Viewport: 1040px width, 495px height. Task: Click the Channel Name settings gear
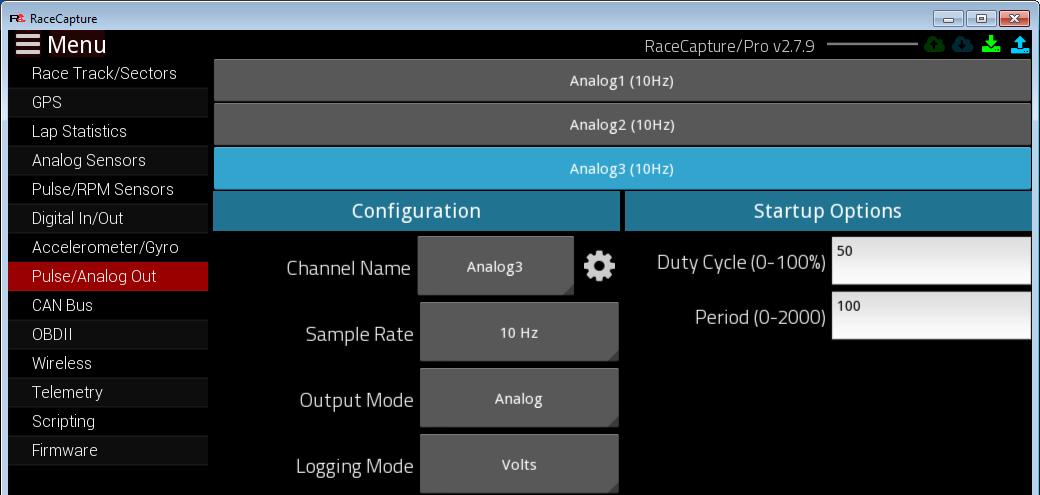click(x=599, y=266)
